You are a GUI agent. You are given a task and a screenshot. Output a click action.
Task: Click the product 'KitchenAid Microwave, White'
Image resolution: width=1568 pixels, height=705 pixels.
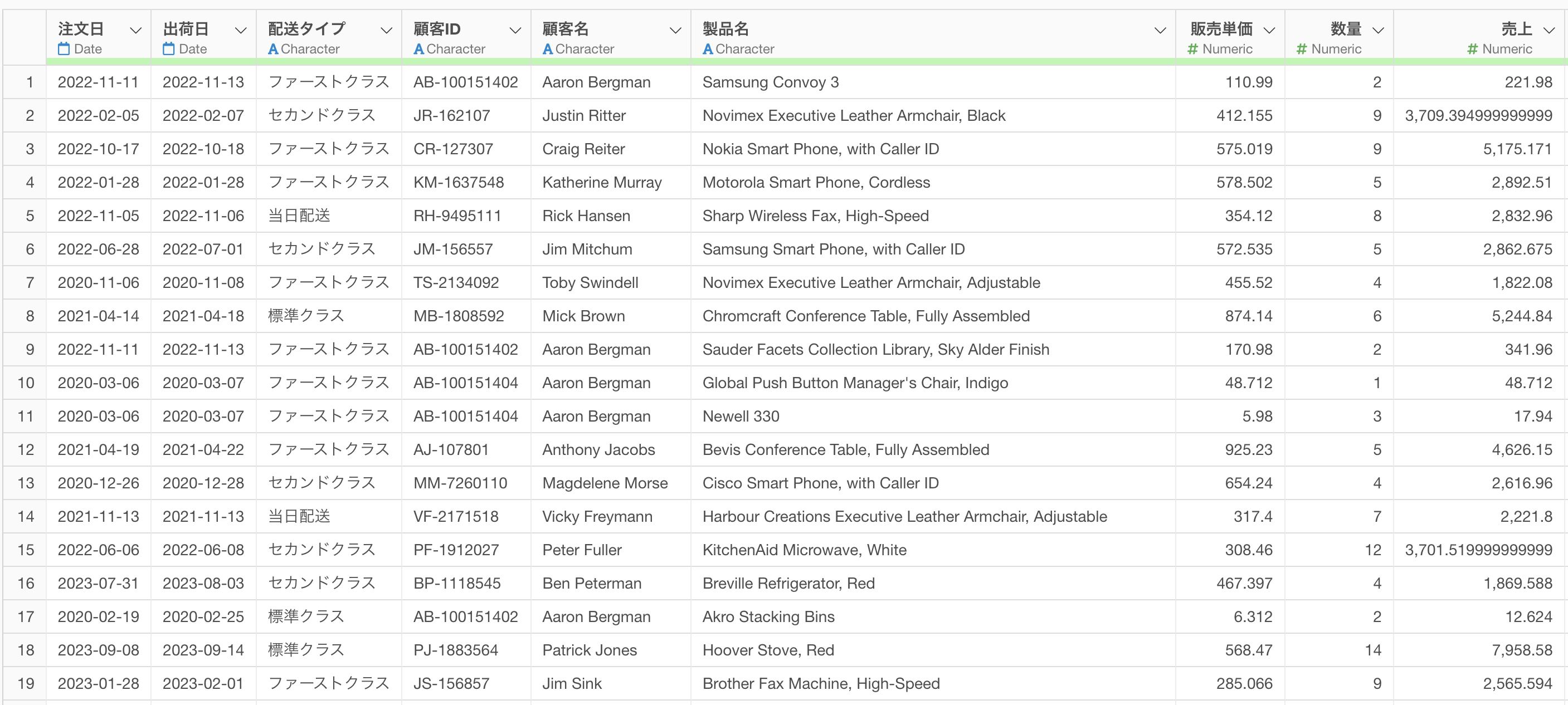pyautogui.click(x=804, y=551)
